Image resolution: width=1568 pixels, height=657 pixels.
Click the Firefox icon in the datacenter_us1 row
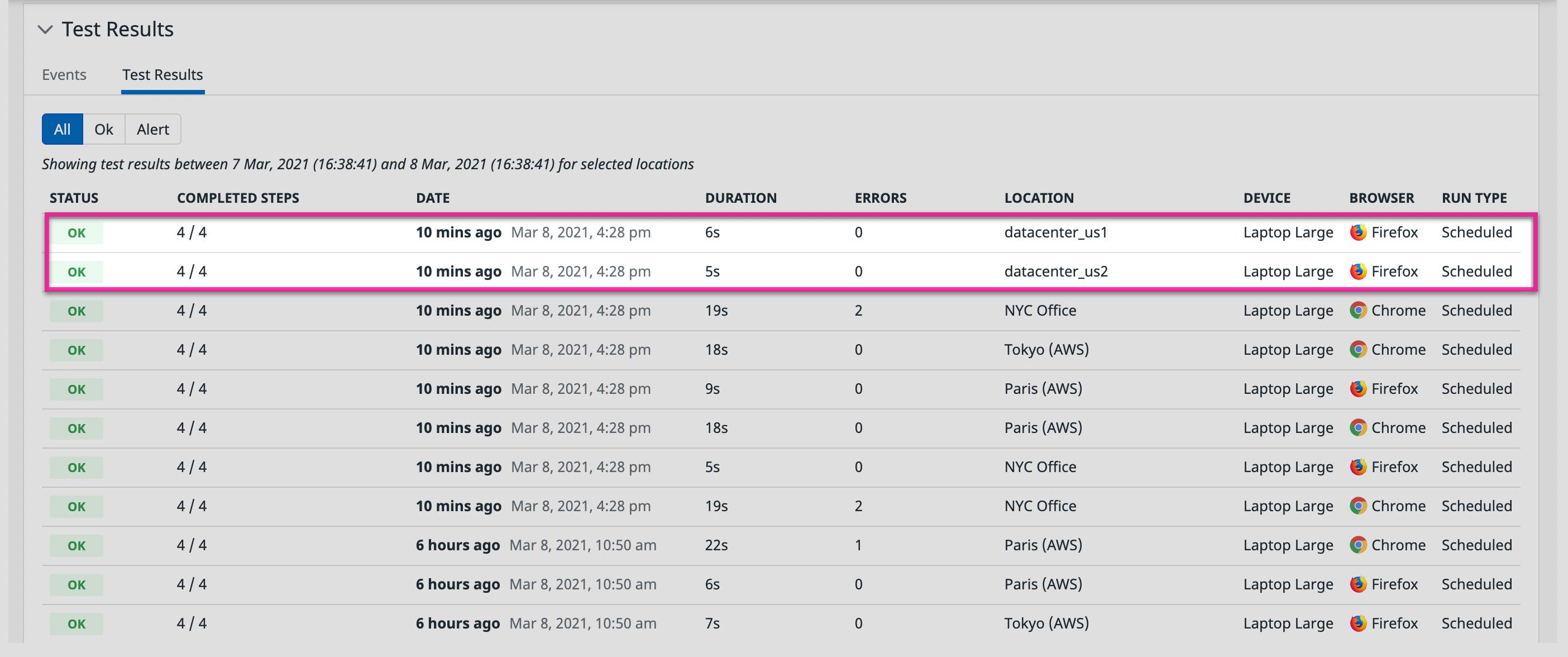pos(1360,232)
